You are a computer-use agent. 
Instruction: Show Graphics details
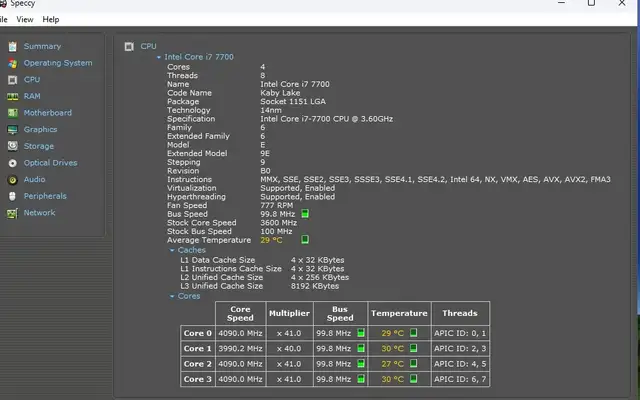(x=40, y=130)
